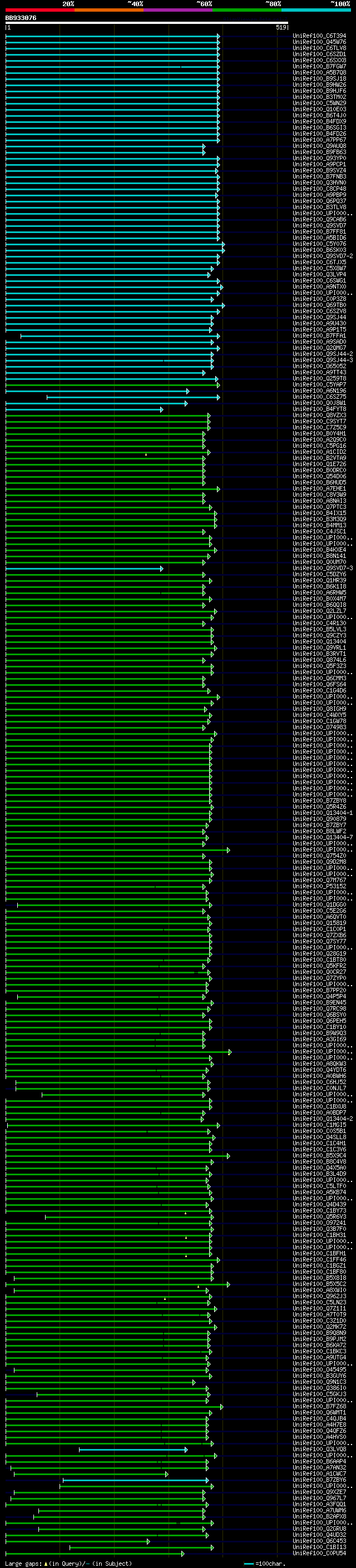The height and width of the screenshot is (1568, 356).
Task: Select the UniRef100_Q9CAB6 label
Action: [319, 219]
